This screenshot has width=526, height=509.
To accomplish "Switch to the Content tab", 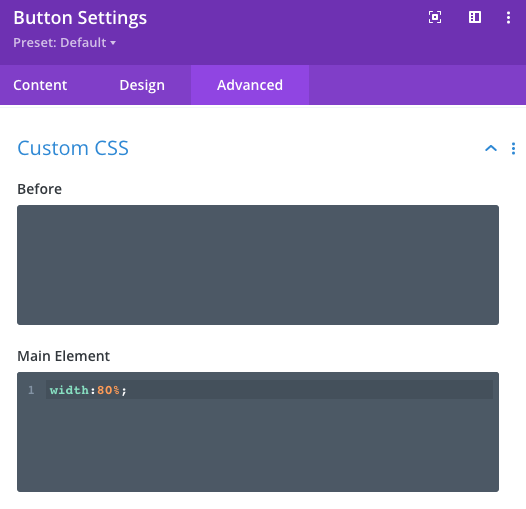I will pos(40,85).
